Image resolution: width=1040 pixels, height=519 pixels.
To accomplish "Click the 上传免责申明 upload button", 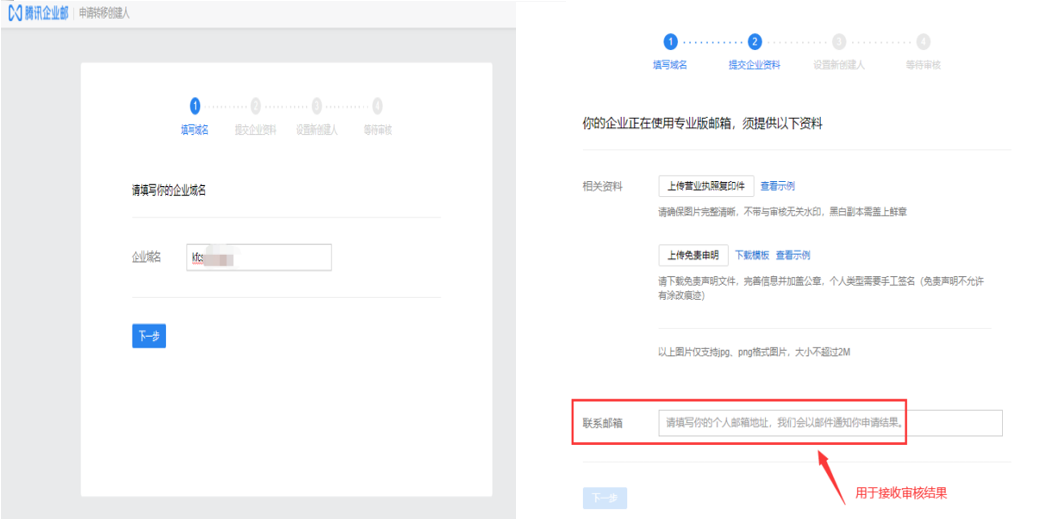I will tap(692, 255).
